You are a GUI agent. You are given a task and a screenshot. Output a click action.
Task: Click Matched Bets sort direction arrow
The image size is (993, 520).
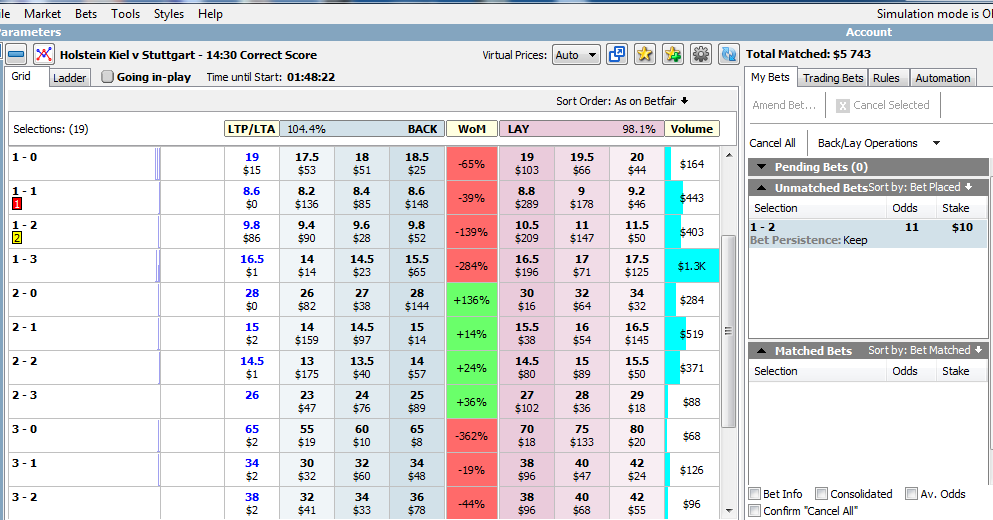click(x=978, y=350)
